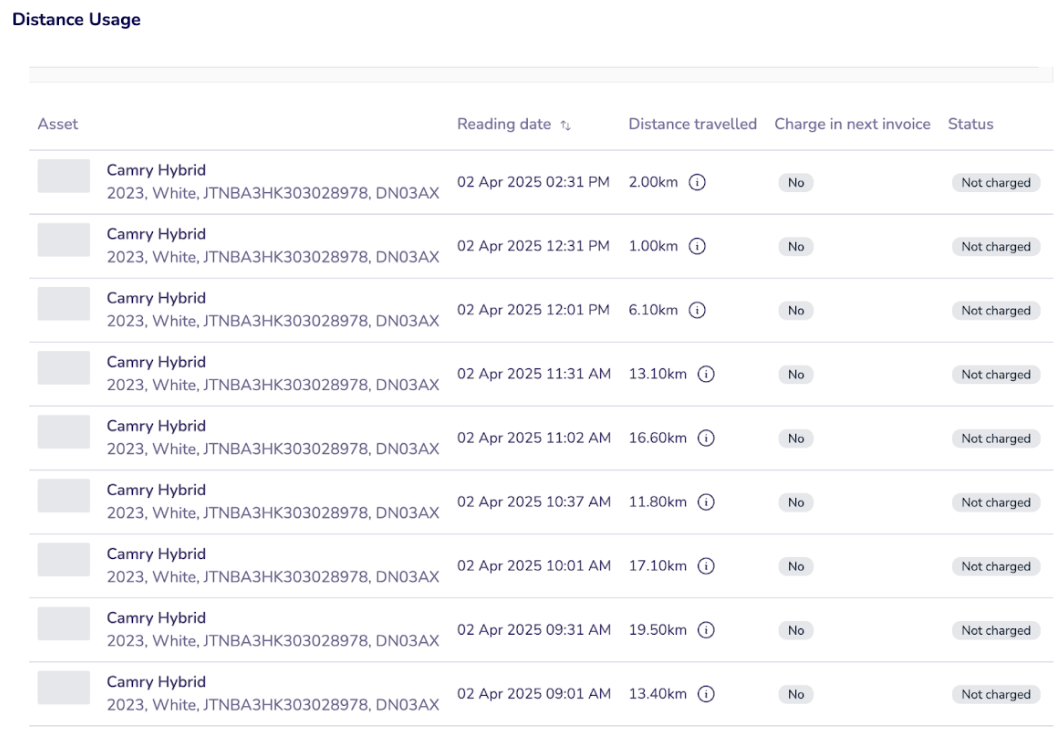Click the Asset column header
This screenshot has height=730, width=1057.
[x=58, y=124]
